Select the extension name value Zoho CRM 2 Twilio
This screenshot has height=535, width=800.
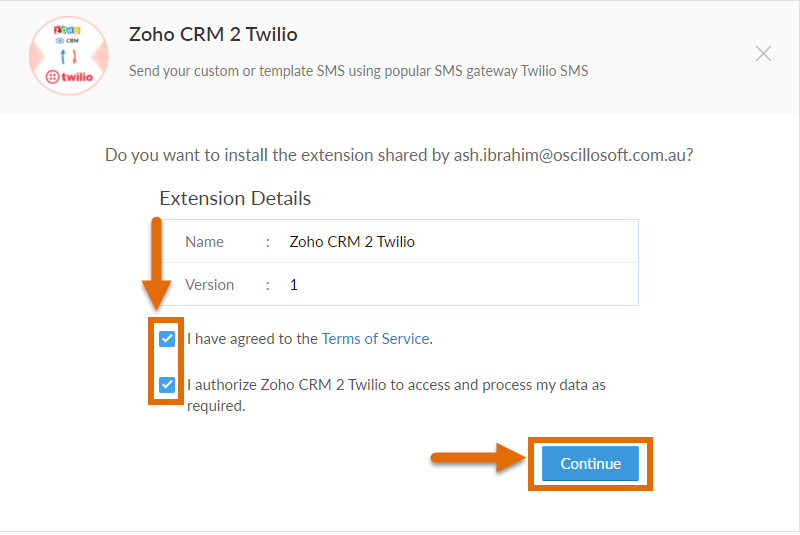click(x=352, y=242)
